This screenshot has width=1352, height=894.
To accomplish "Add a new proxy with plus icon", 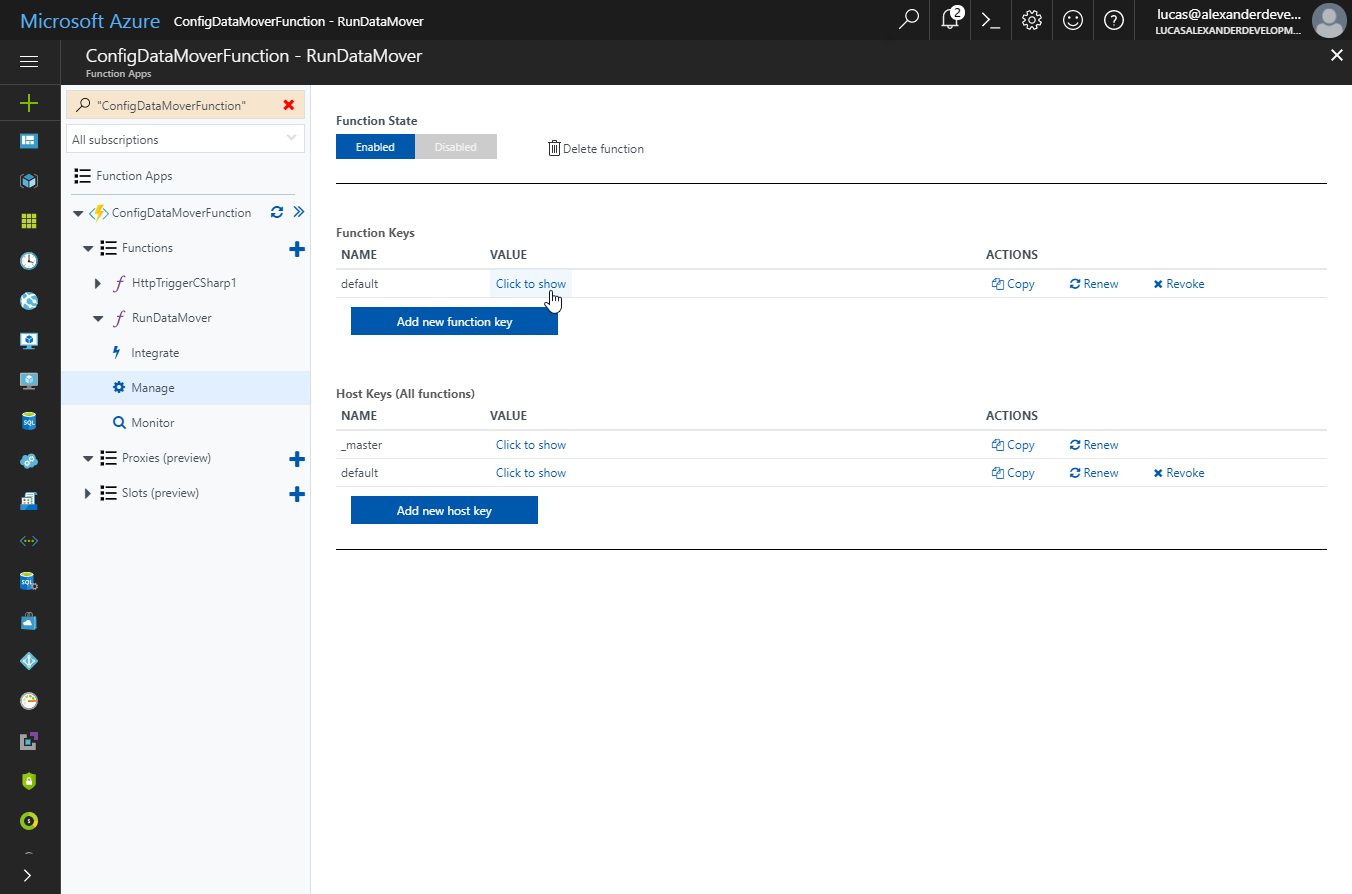I will (297, 459).
